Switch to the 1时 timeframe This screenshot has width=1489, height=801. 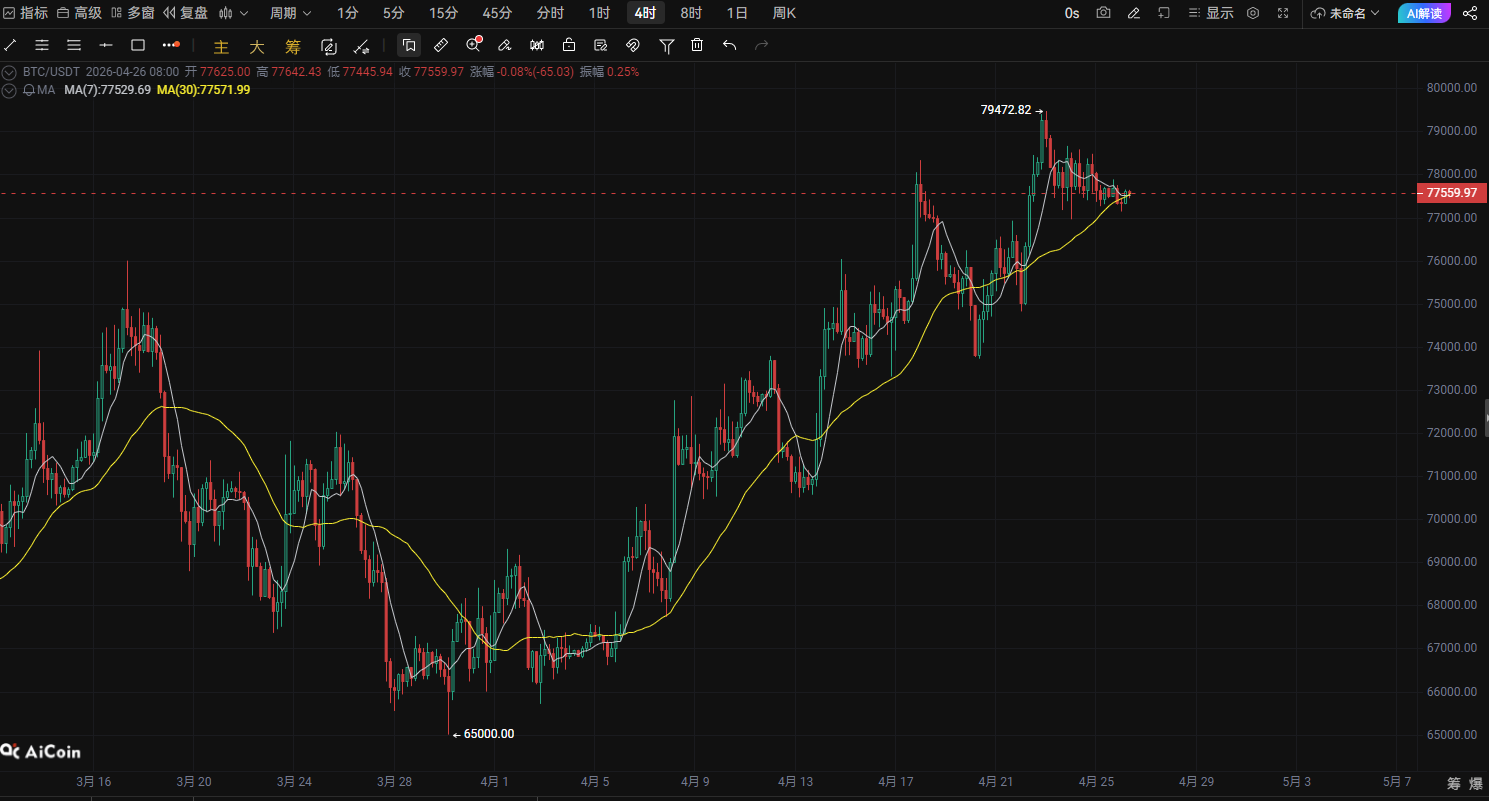599,13
